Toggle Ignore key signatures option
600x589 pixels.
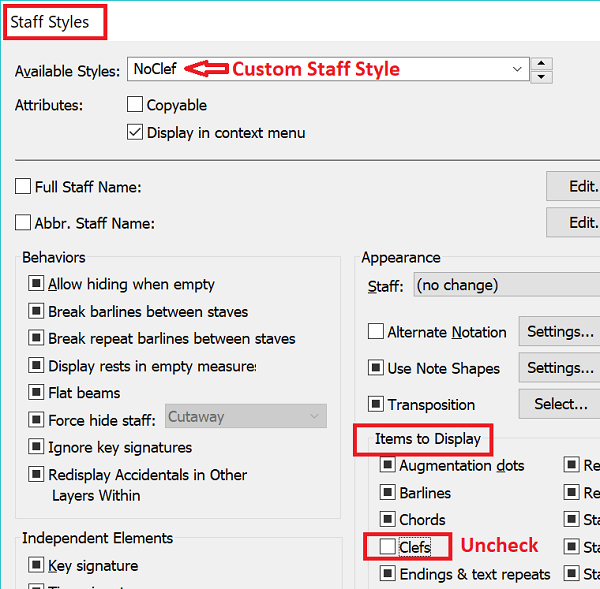pos(37,447)
